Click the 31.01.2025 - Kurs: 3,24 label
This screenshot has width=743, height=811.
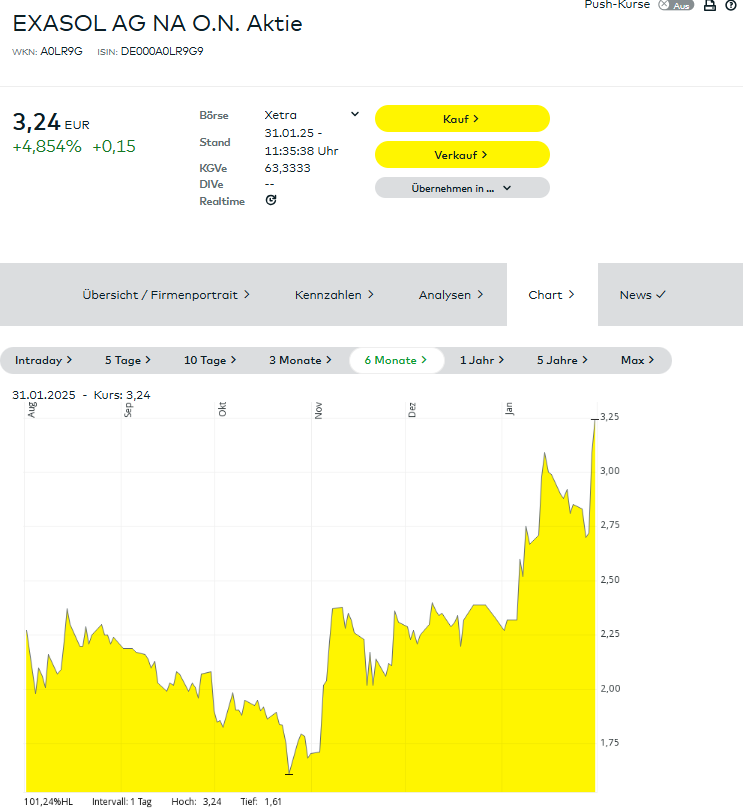[81, 395]
